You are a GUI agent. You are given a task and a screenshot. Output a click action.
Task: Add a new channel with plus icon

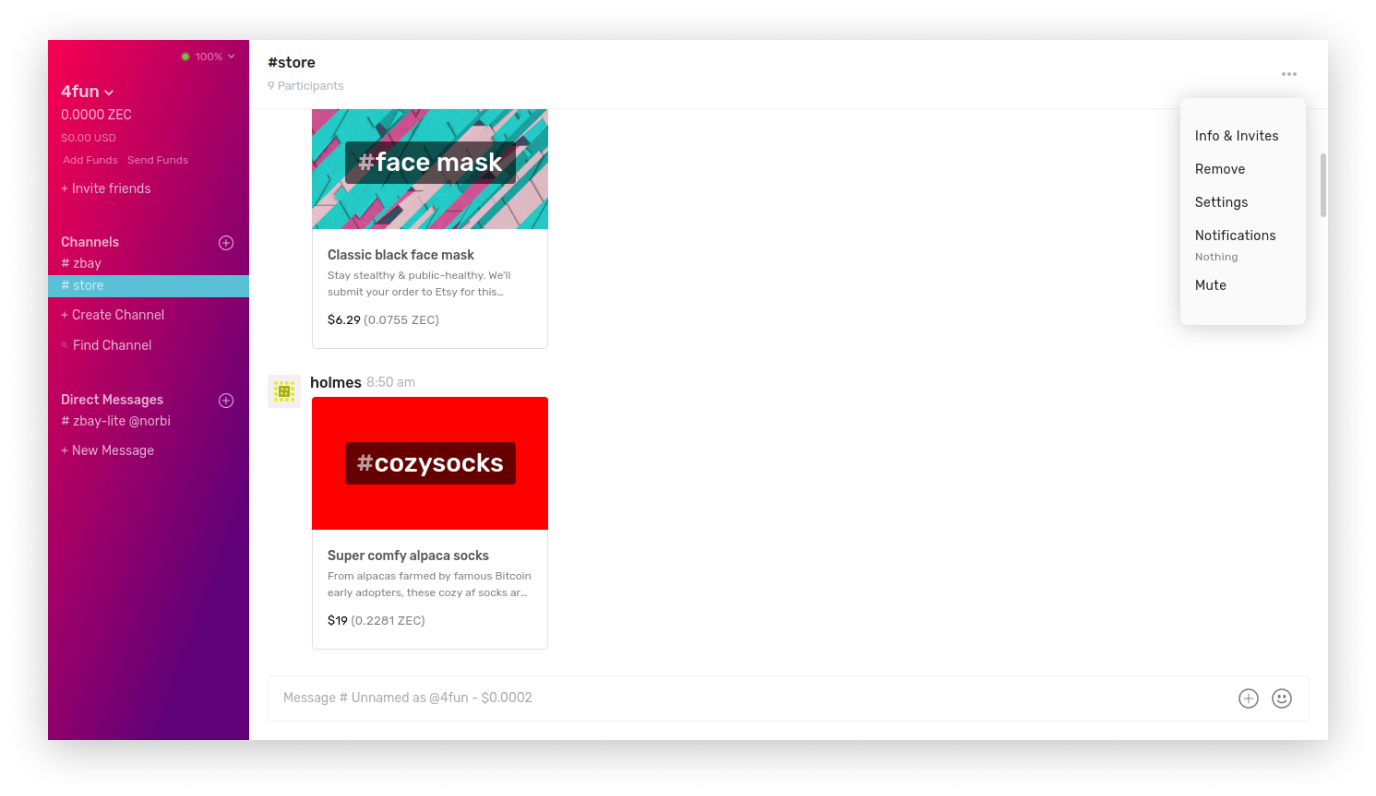tap(226, 243)
